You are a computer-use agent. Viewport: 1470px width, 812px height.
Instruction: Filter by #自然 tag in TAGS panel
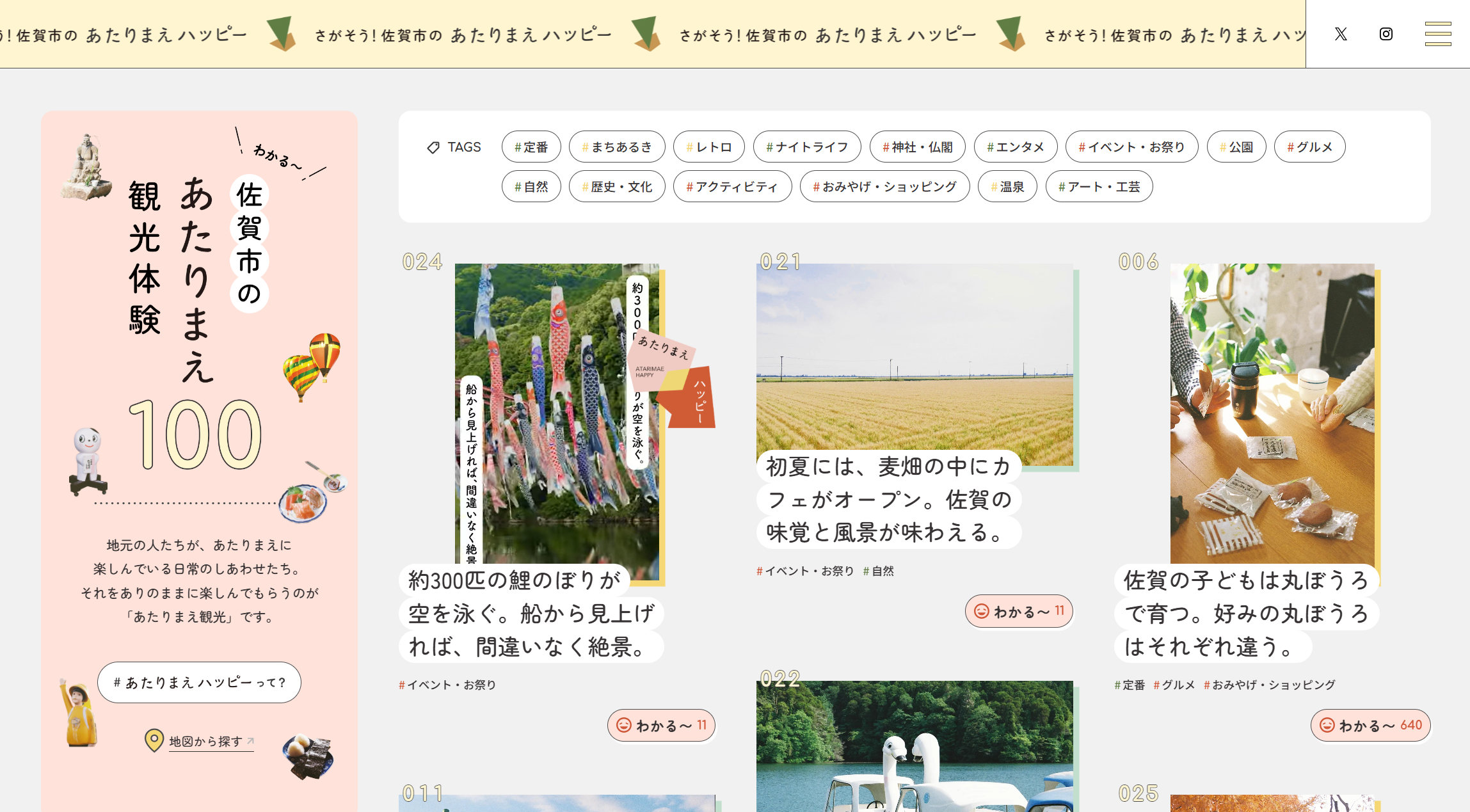click(x=531, y=186)
